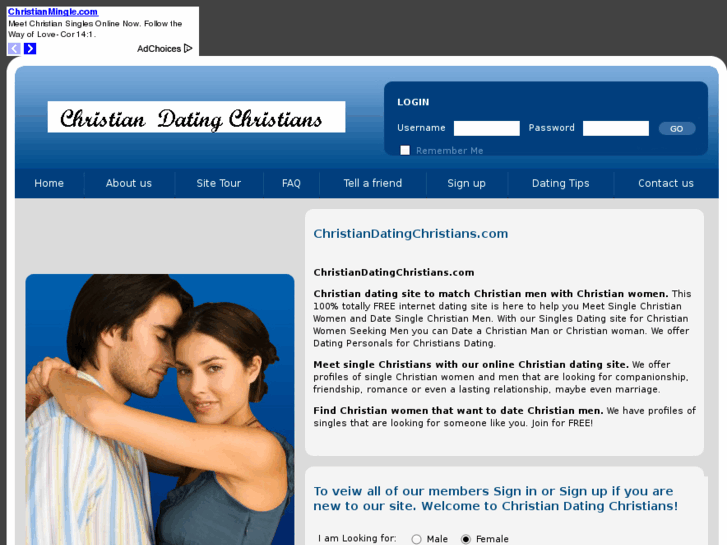Click the couple photo
727x545 pixels.
pyautogui.click(x=160, y=410)
